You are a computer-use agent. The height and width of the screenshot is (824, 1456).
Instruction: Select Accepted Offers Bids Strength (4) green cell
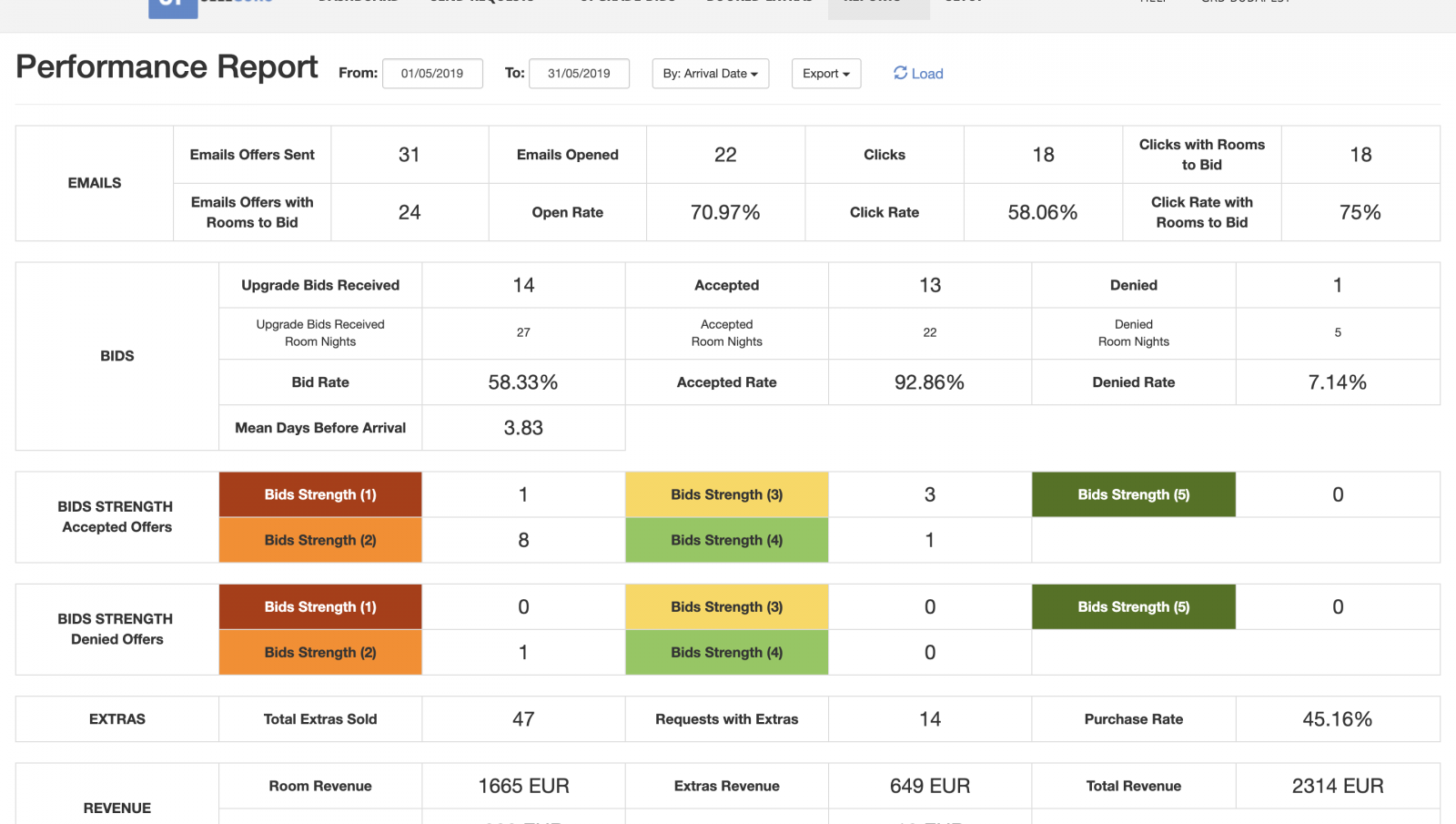click(726, 540)
